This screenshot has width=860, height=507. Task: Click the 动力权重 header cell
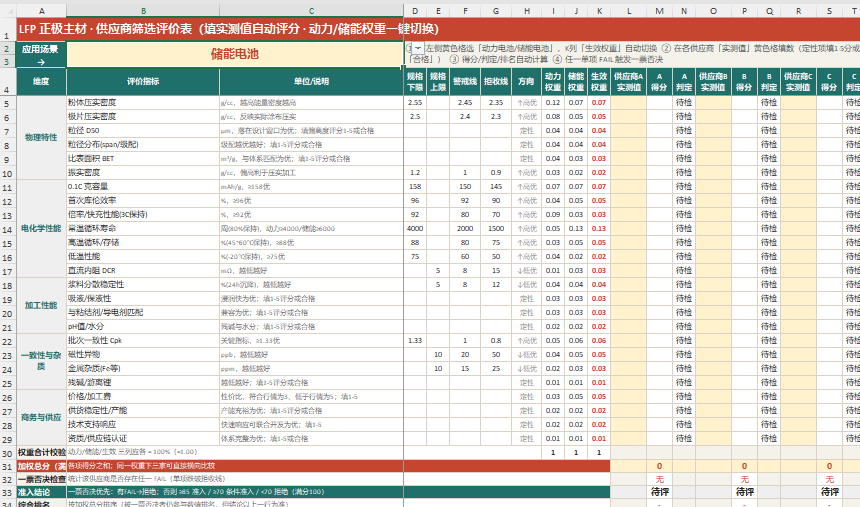553,82
